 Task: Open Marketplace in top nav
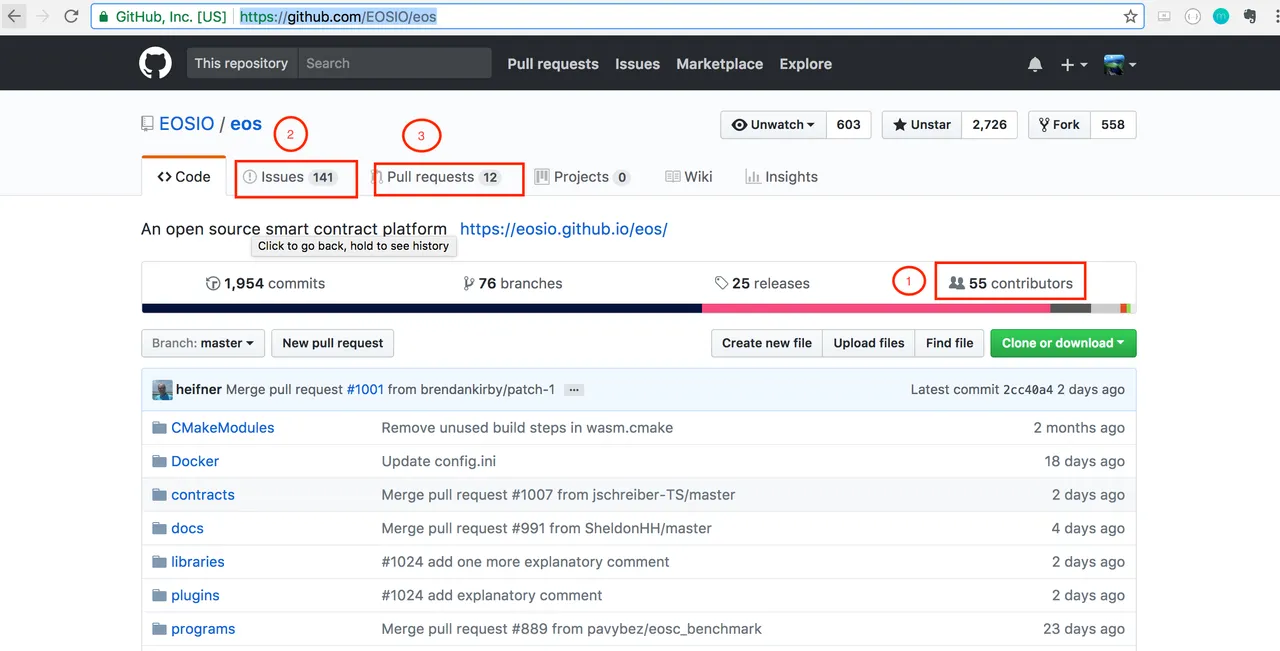pos(719,64)
